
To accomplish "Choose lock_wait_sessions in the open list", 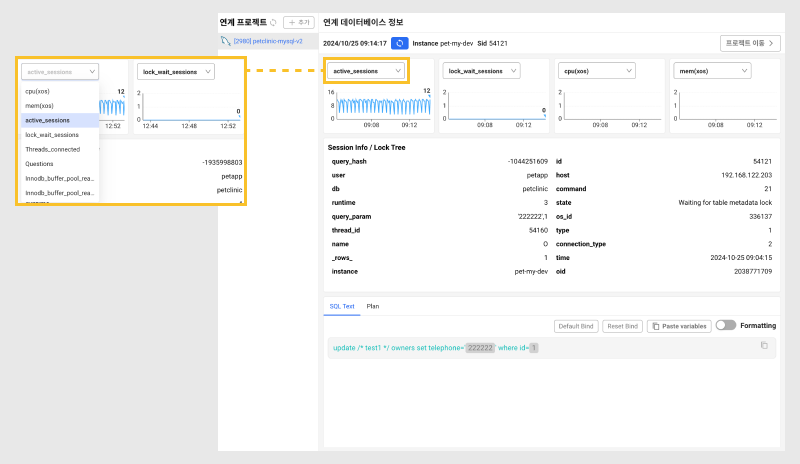I will (59, 135).
